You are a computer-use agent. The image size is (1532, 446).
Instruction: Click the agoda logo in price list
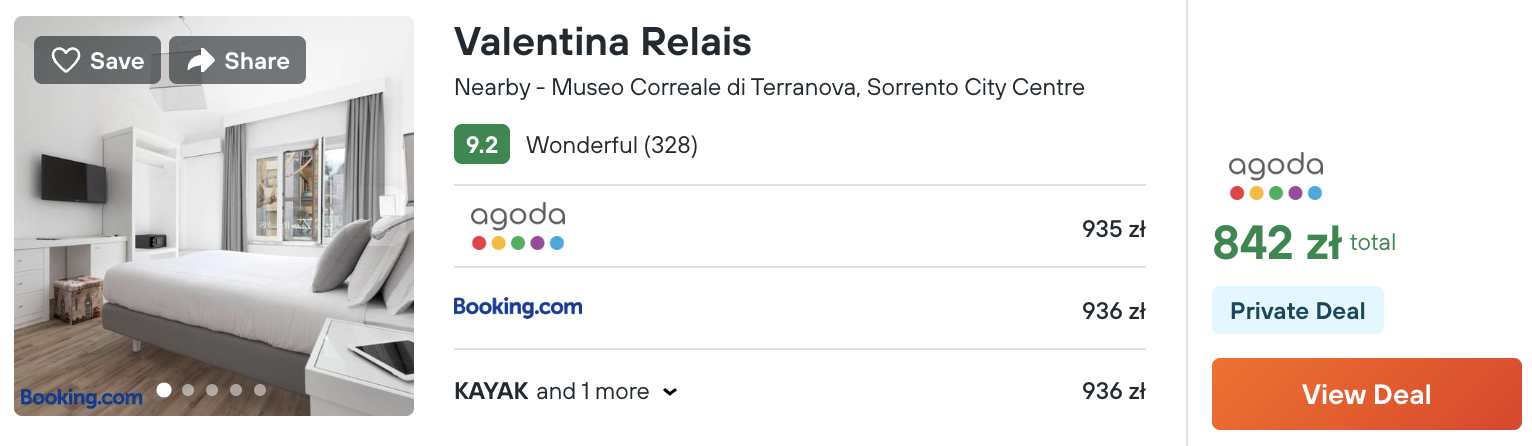517,227
